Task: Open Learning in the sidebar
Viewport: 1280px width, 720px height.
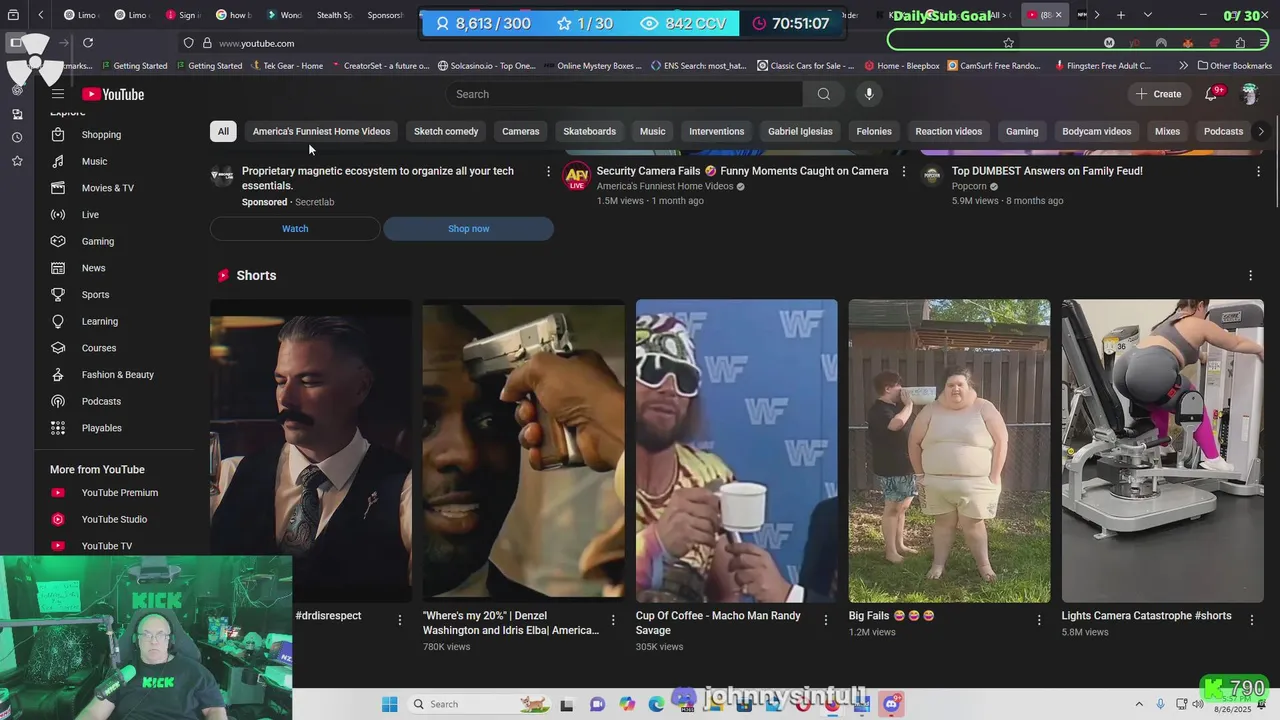Action: point(100,321)
